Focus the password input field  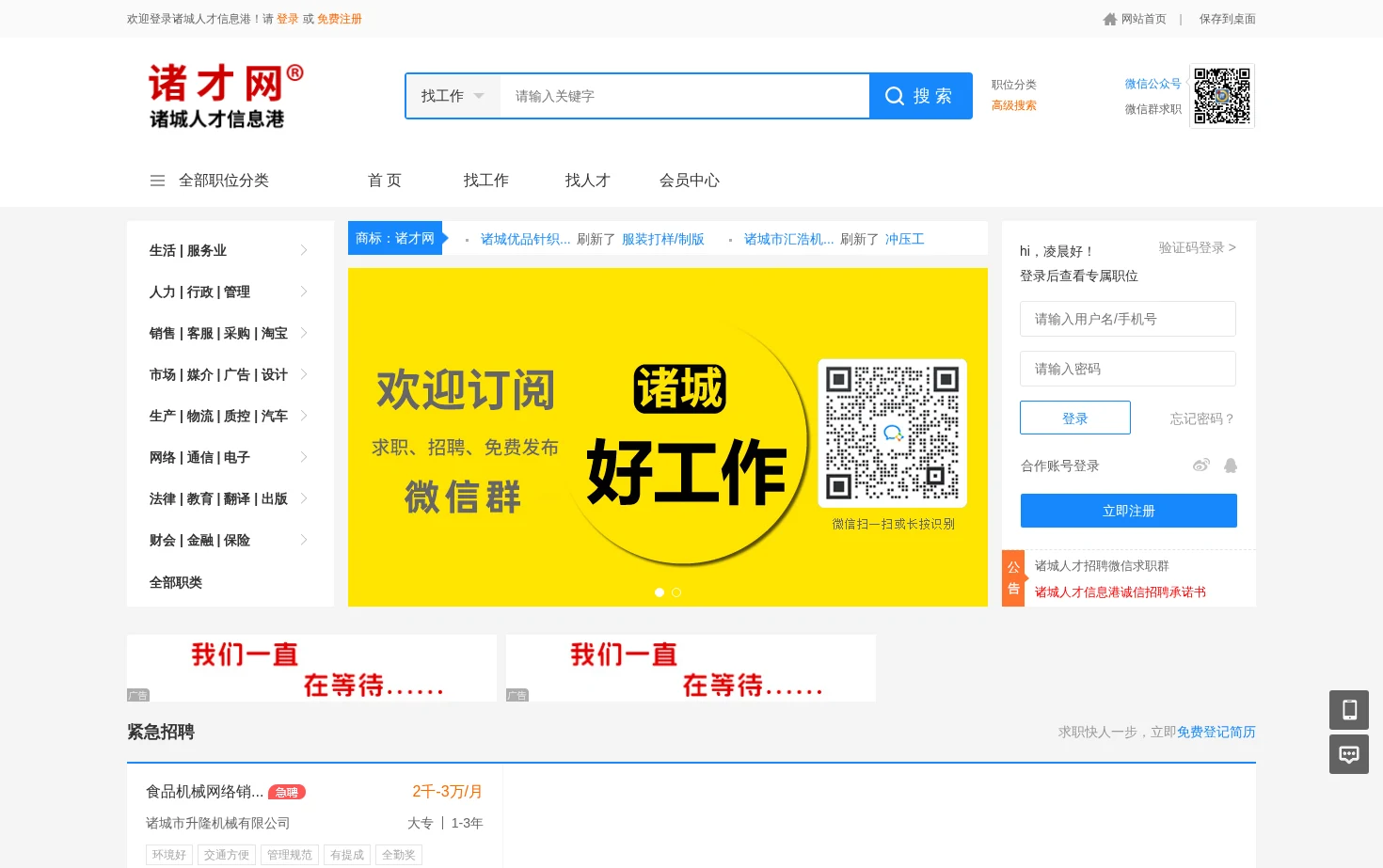coord(1128,369)
